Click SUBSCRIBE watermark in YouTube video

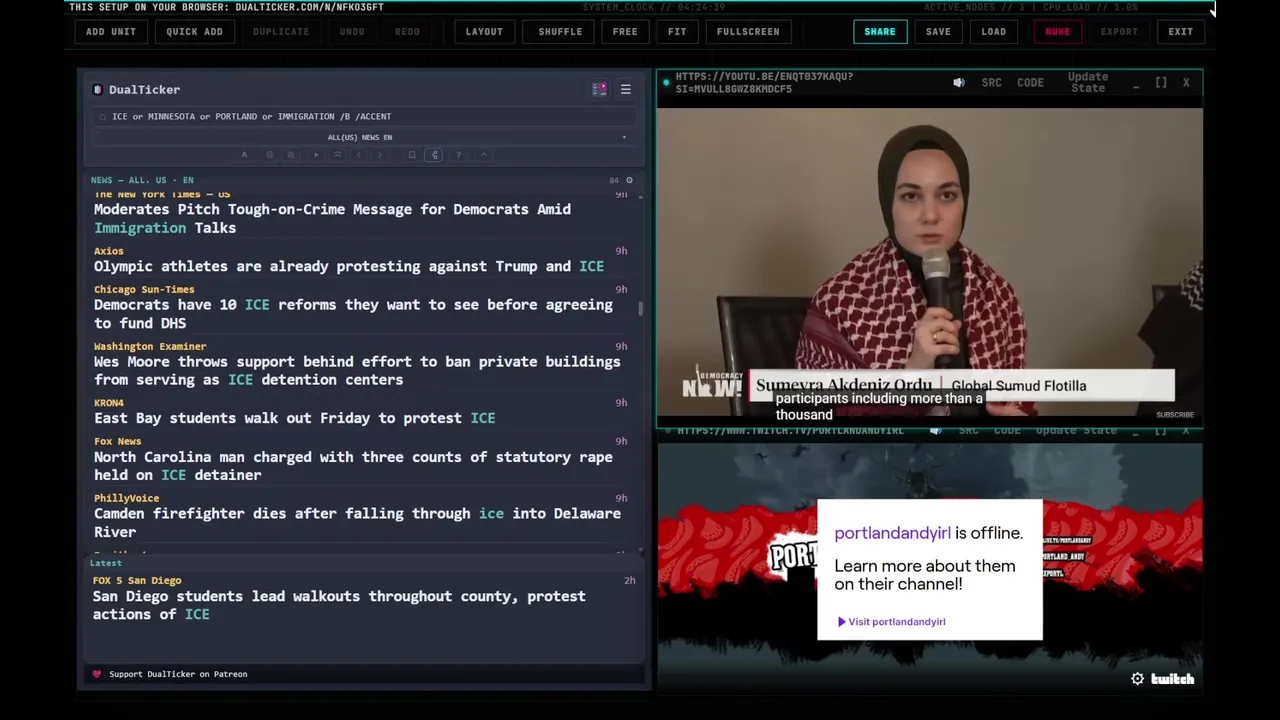tap(1175, 415)
